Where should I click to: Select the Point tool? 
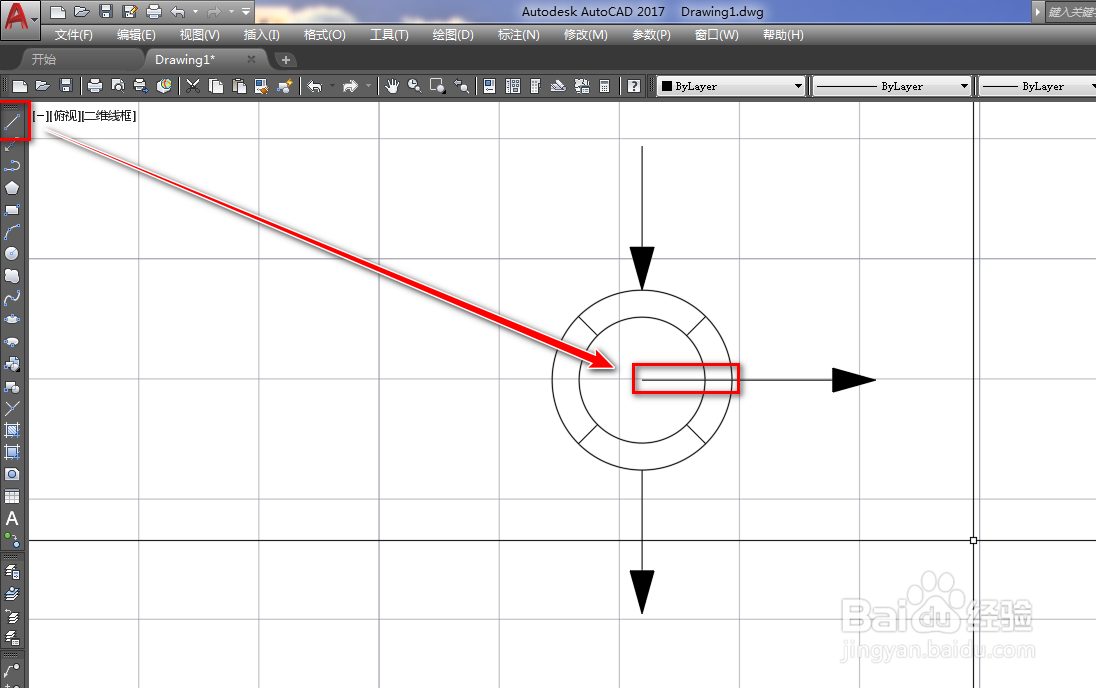click(x=12, y=408)
